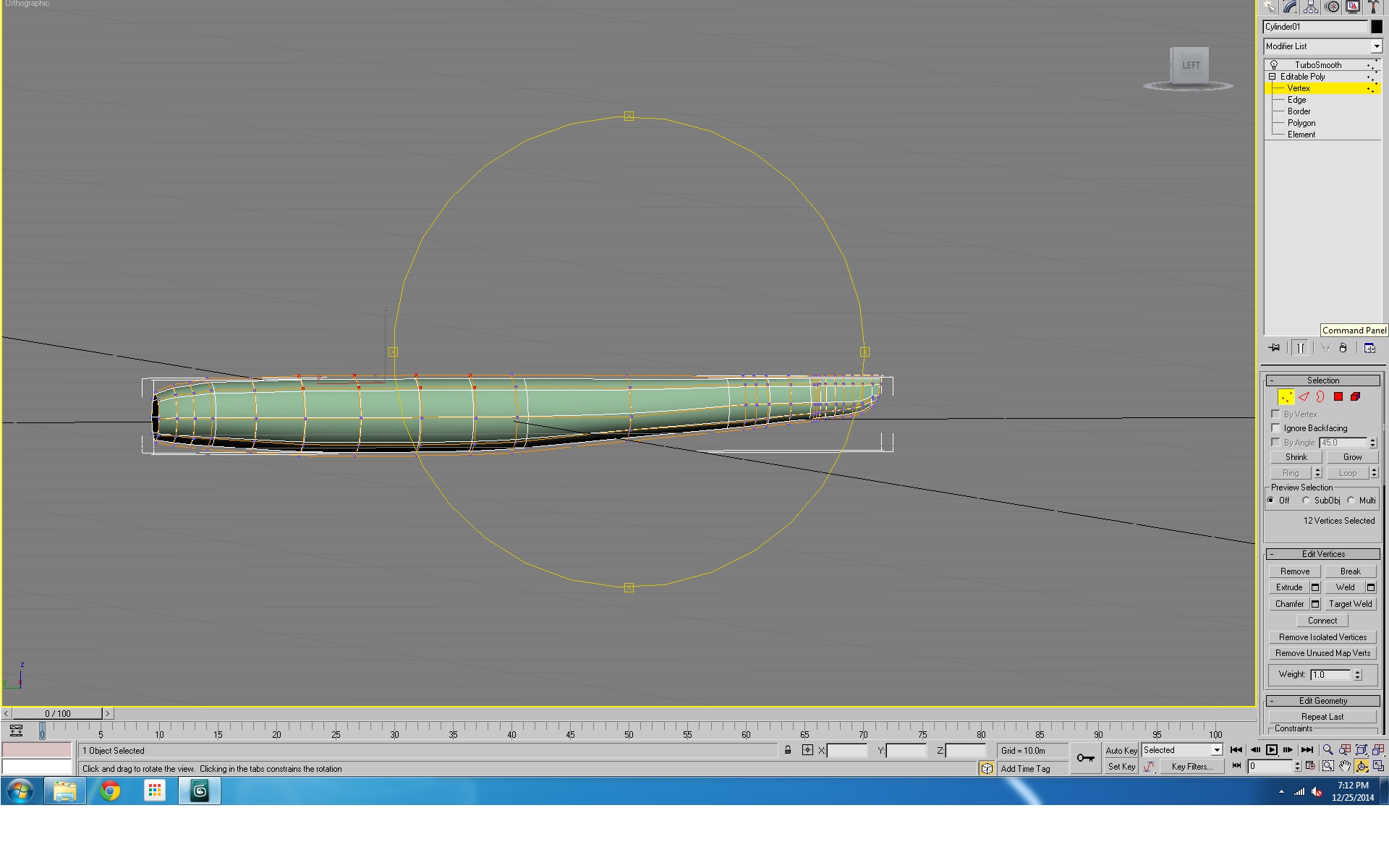1389x868 pixels.
Task: Select the Polygon sub-object level
Action: [x=1301, y=123]
